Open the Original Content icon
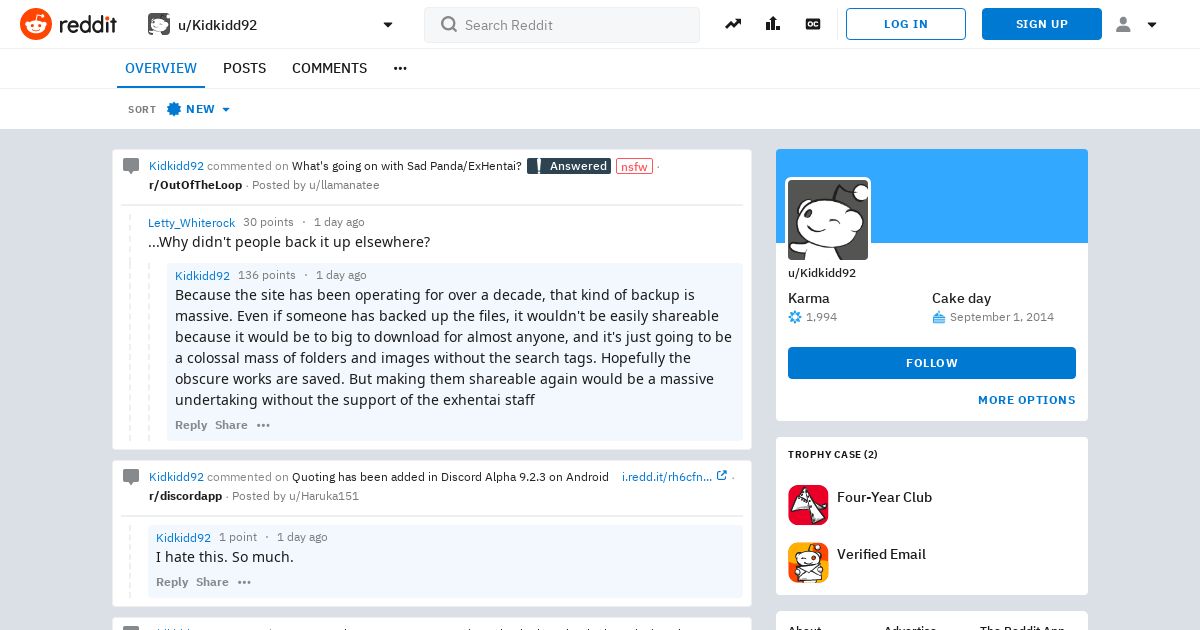Image resolution: width=1200 pixels, height=630 pixels. [x=813, y=24]
